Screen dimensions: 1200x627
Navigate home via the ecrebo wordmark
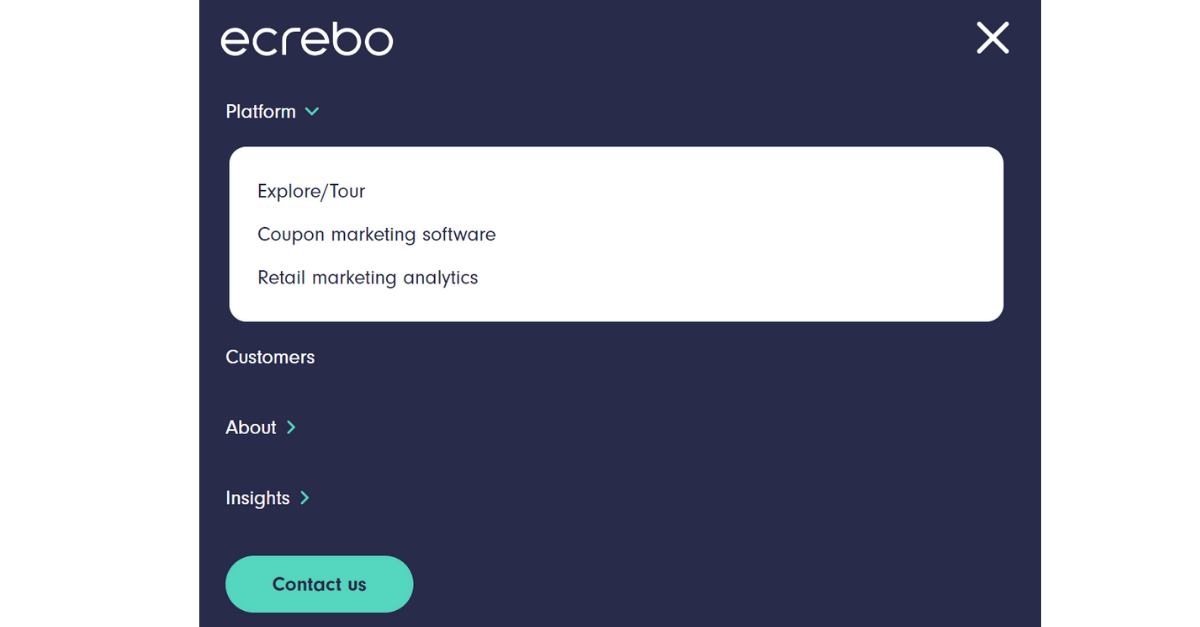coord(306,39)
